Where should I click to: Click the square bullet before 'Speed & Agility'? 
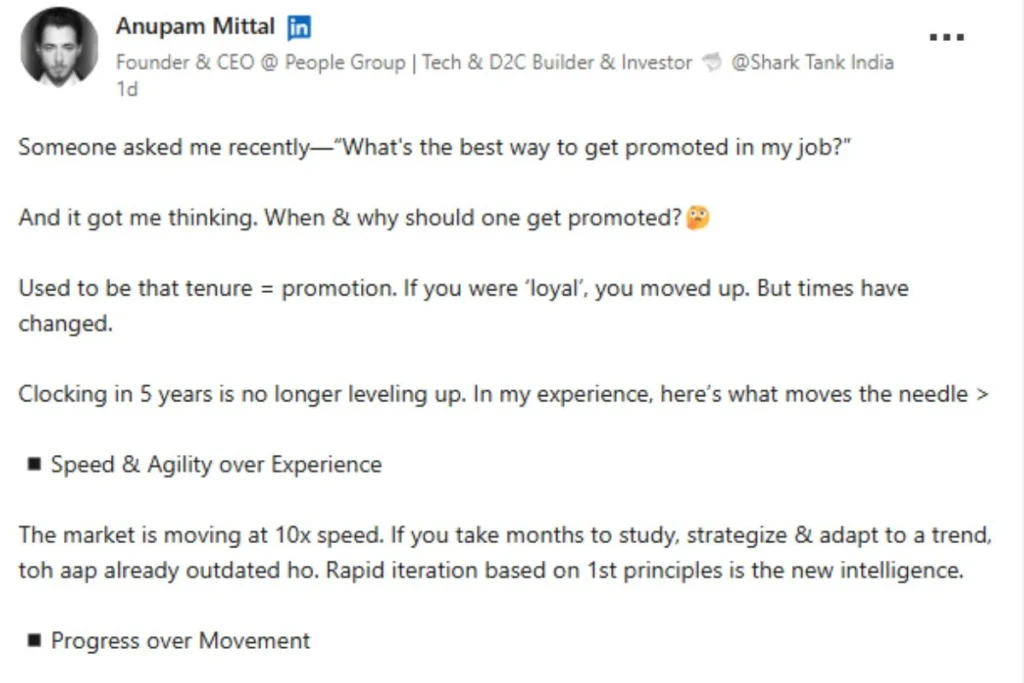34,464
